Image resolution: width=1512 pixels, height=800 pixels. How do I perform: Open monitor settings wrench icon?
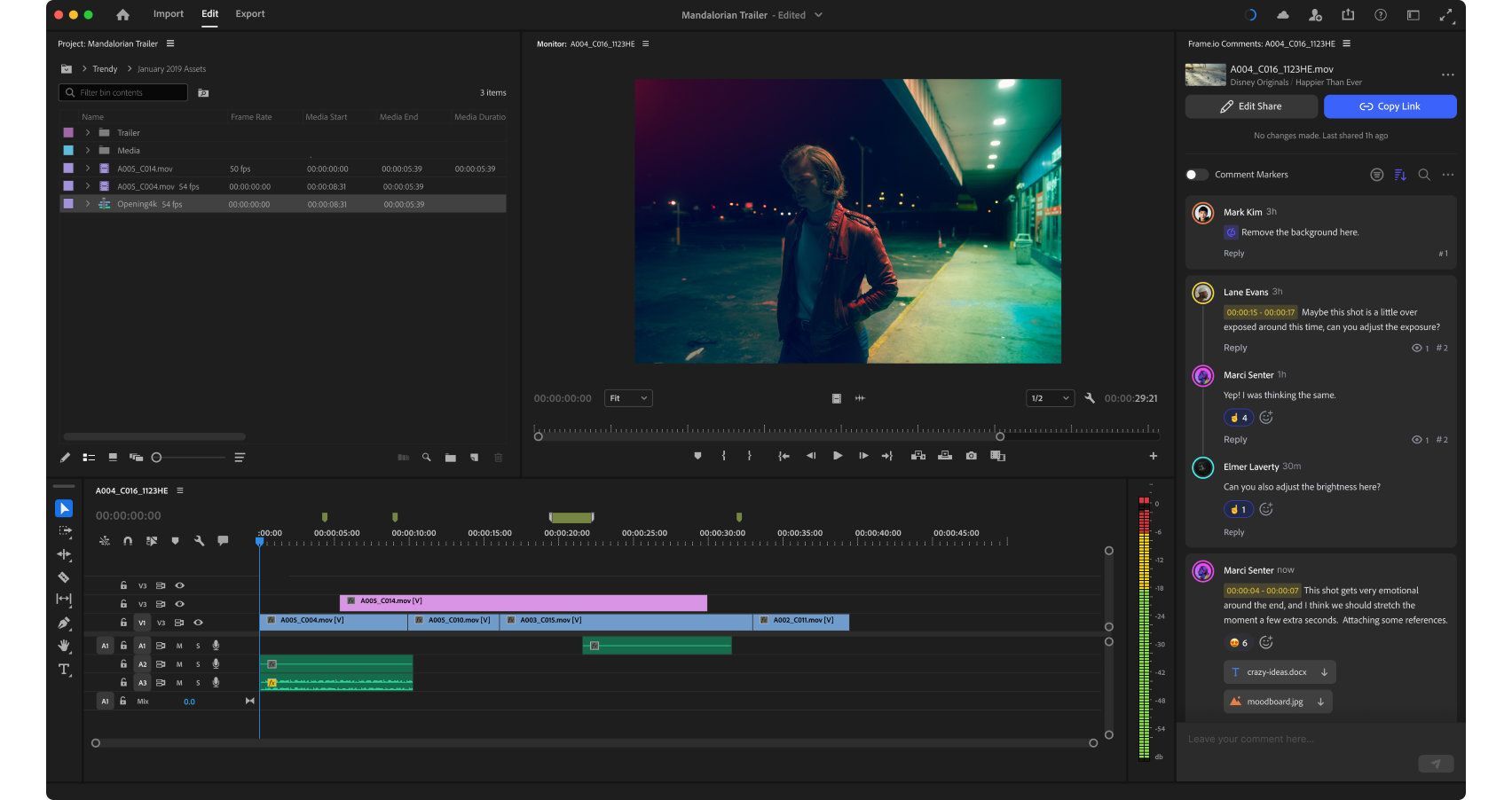[1090, 398]
